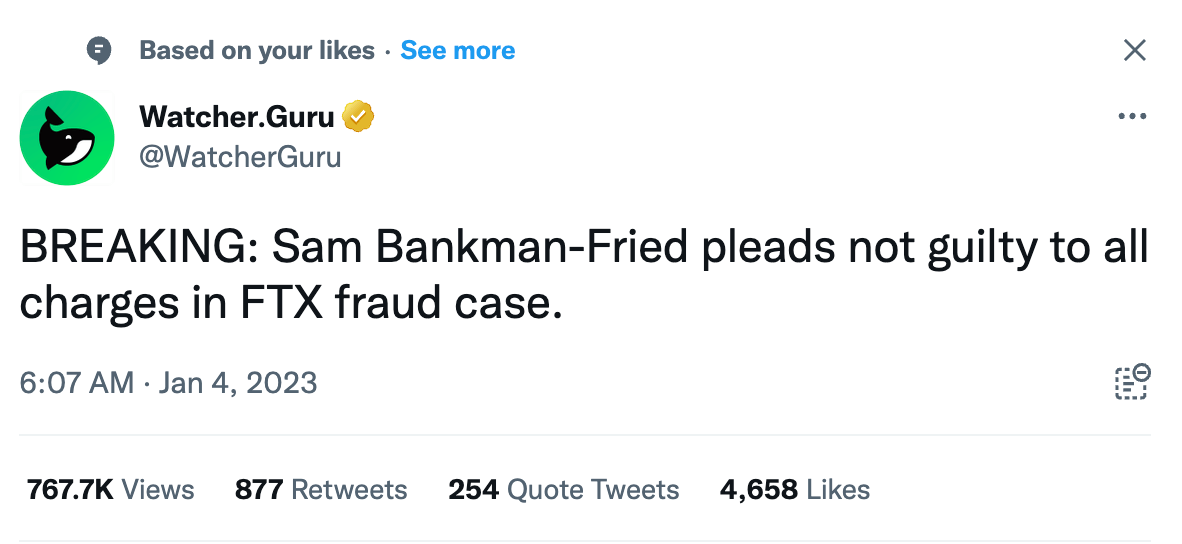
Task: Show the 4,658 Likes list
Action: 795,490
